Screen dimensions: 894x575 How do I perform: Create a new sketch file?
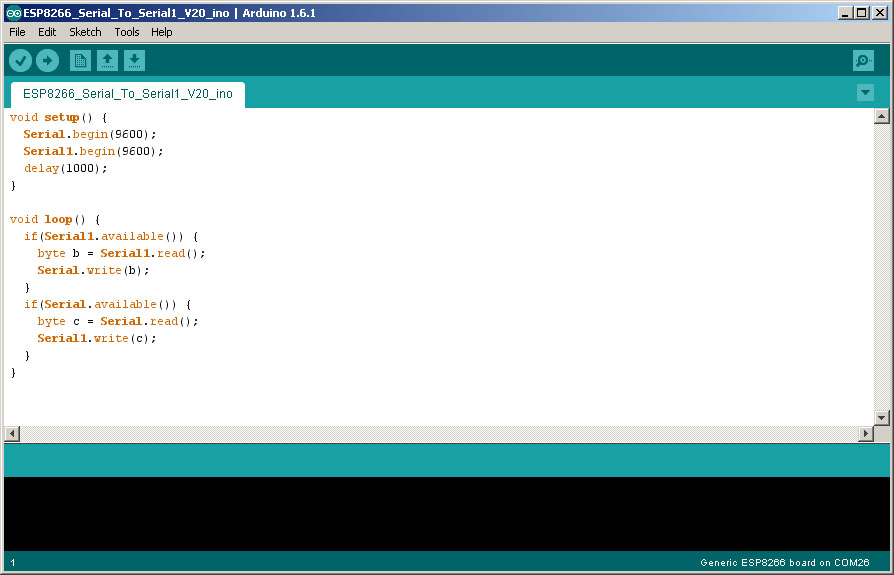pos(80,60)
